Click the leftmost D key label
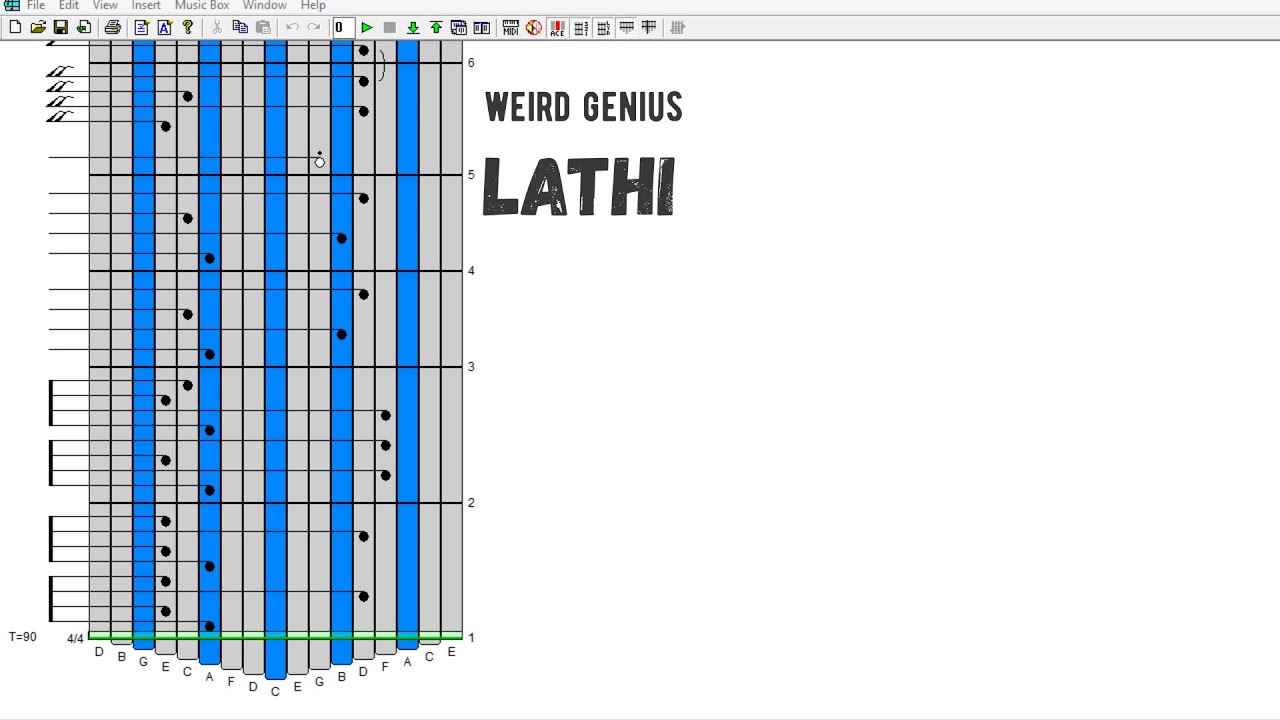This screenshot has height=720, width=1280. coord(99,652)
